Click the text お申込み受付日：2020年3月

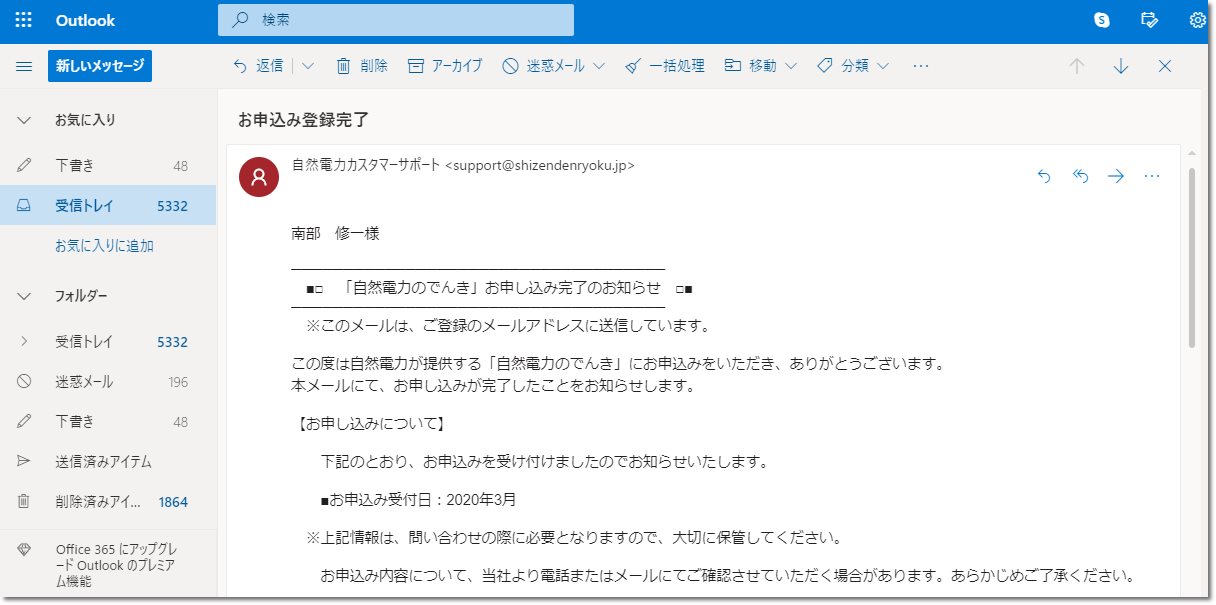click(422, 500)
